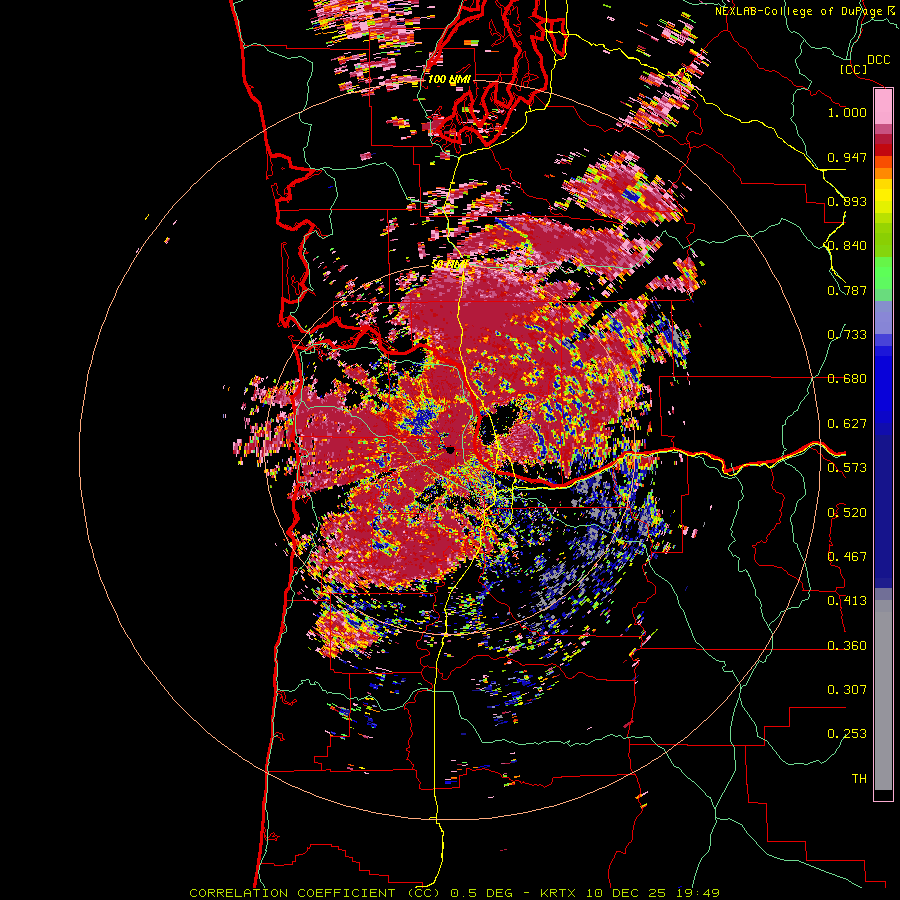The width and height of the screenshot is (900, 900).
Task: Click the black KRTX radar site dot
Action: click(451, 449)
